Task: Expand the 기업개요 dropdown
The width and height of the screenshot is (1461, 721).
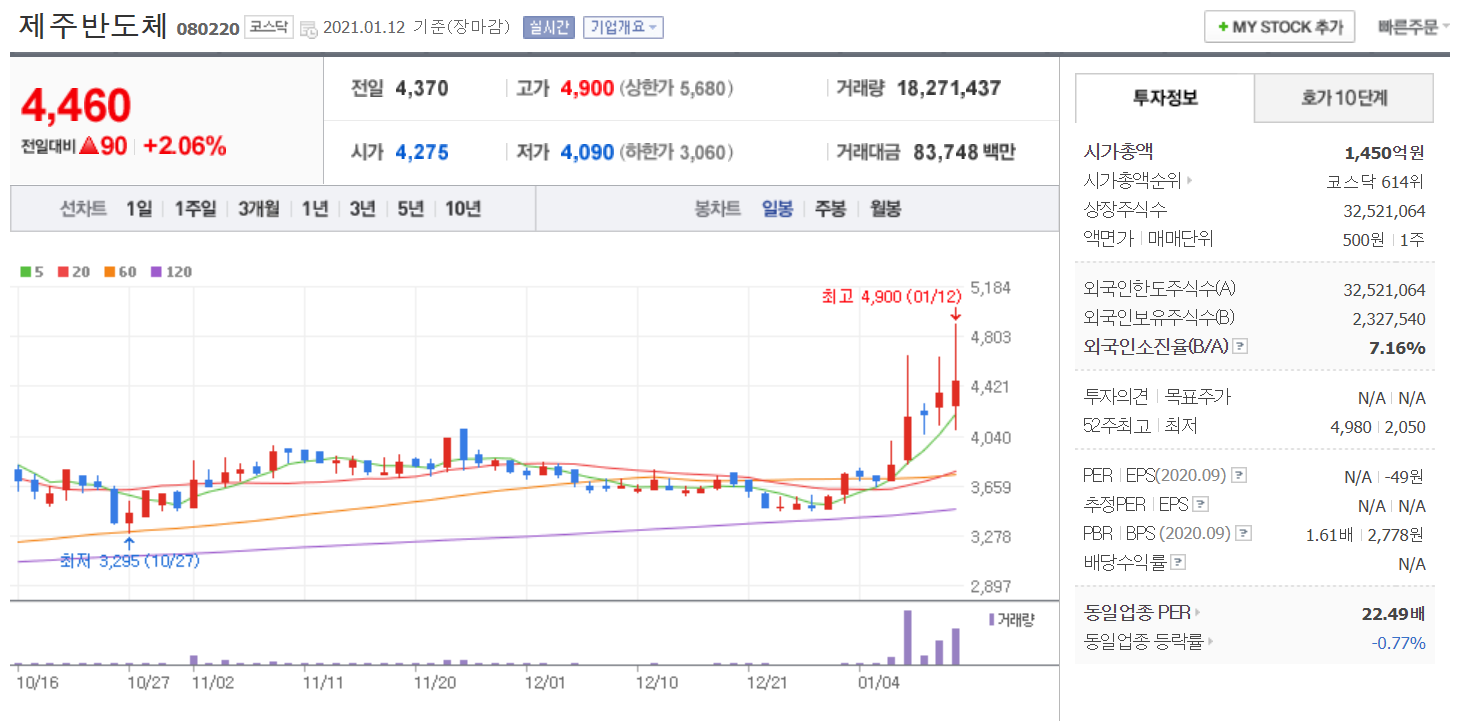Action: point(624,27)
